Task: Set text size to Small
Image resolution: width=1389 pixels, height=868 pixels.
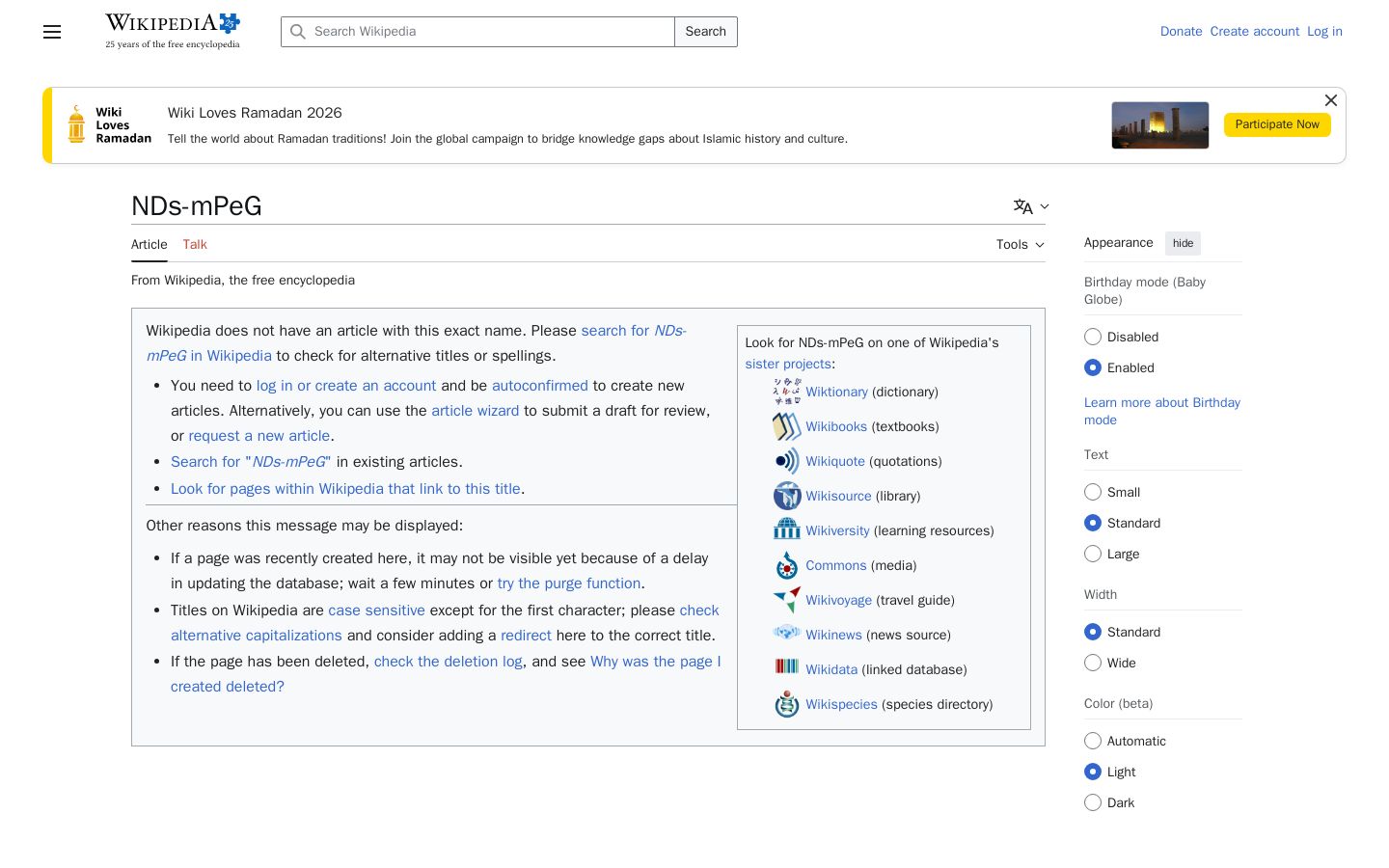Action: point(1093,492)
